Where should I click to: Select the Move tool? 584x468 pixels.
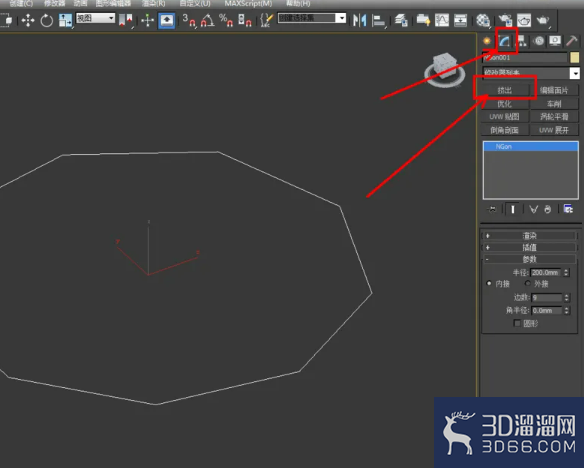pyautogui.click(x=28, y=20)
